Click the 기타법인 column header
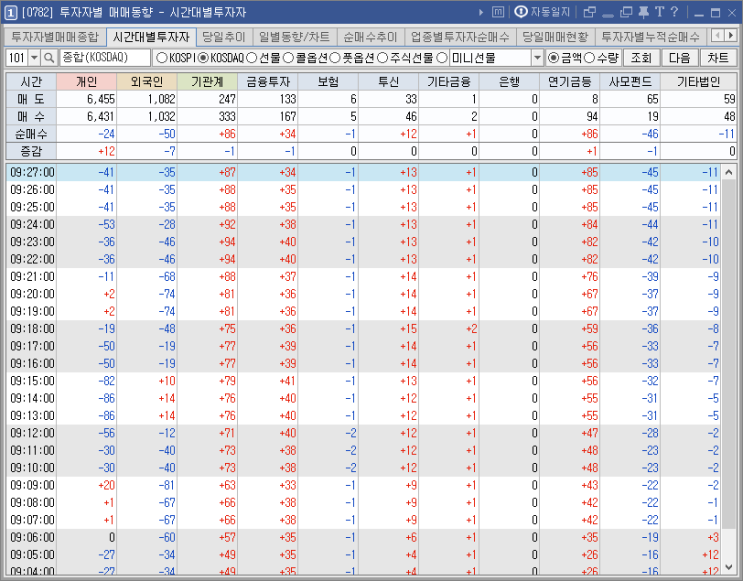The image size is (743, 581). [699, 82]
